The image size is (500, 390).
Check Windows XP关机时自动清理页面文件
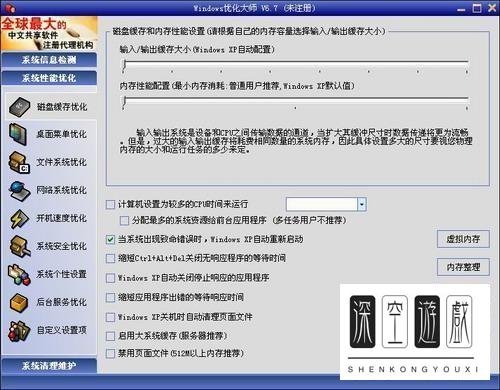pos(110,317)
